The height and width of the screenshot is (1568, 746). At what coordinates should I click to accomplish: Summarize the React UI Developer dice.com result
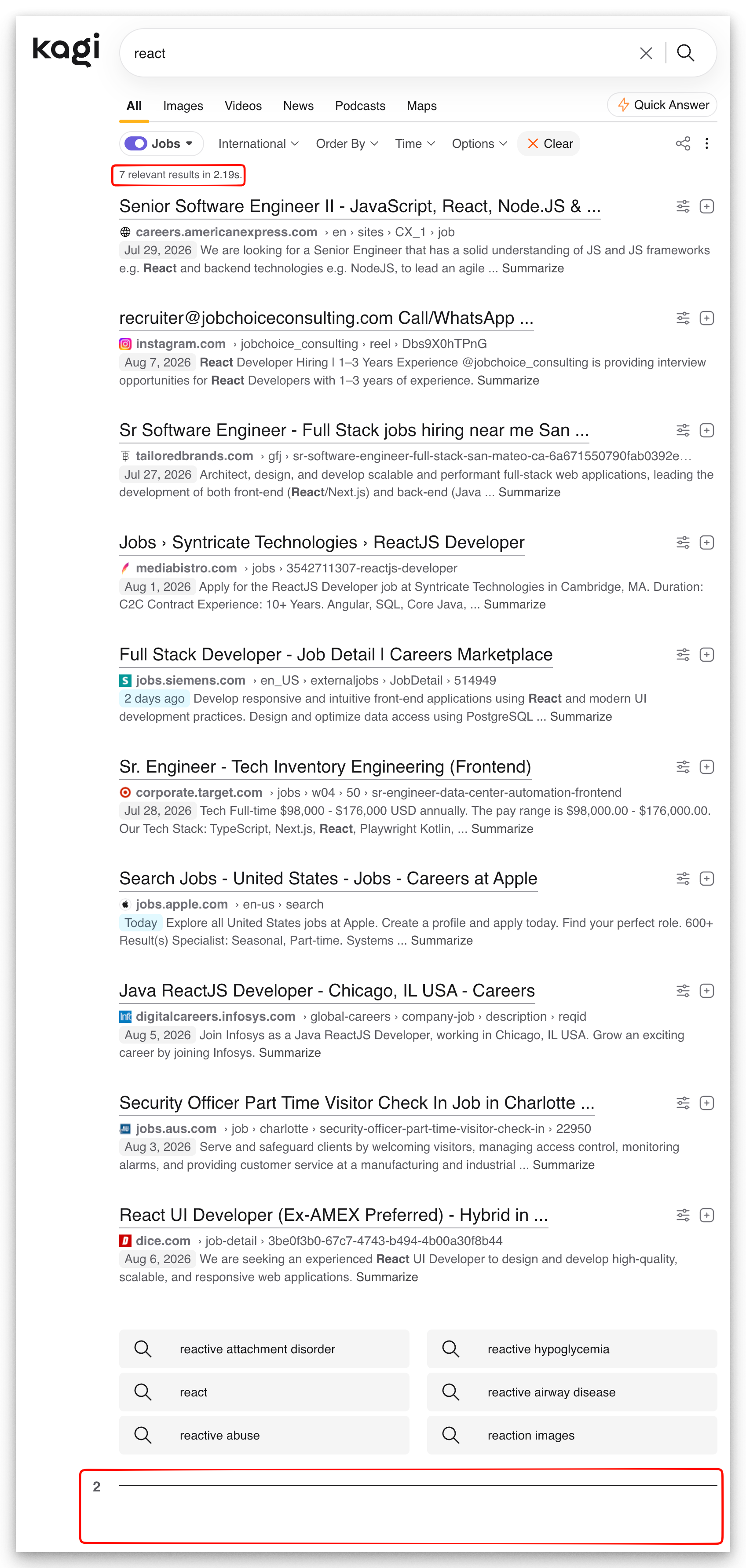387,1277
